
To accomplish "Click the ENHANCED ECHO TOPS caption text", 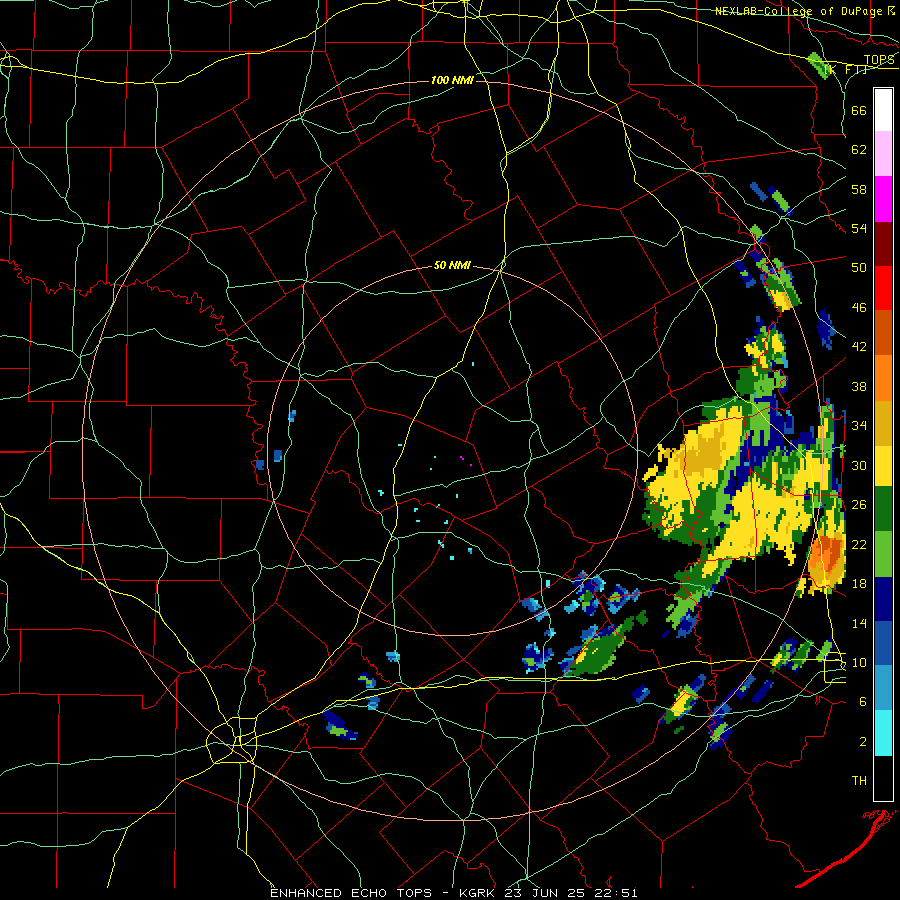I will (350, 893).
